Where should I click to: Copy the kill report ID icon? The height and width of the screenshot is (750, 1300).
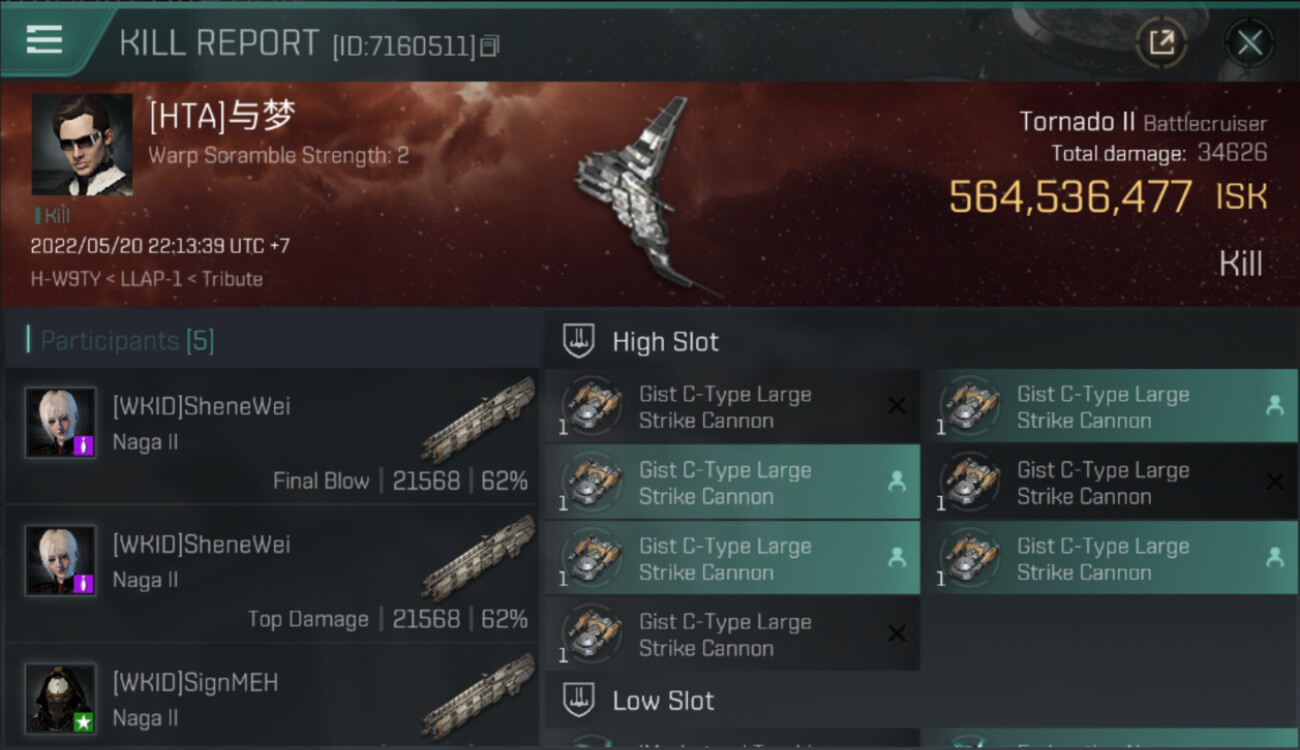[x=489, y=46]
